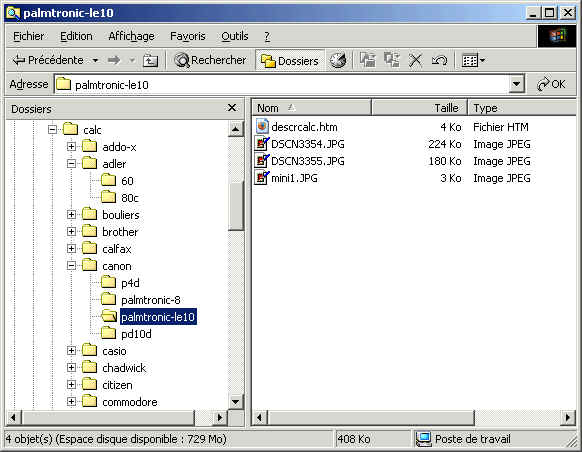Open the Views dropdown in toolbar
Viewport: 582px width, 452px height.
click(473, 60)
